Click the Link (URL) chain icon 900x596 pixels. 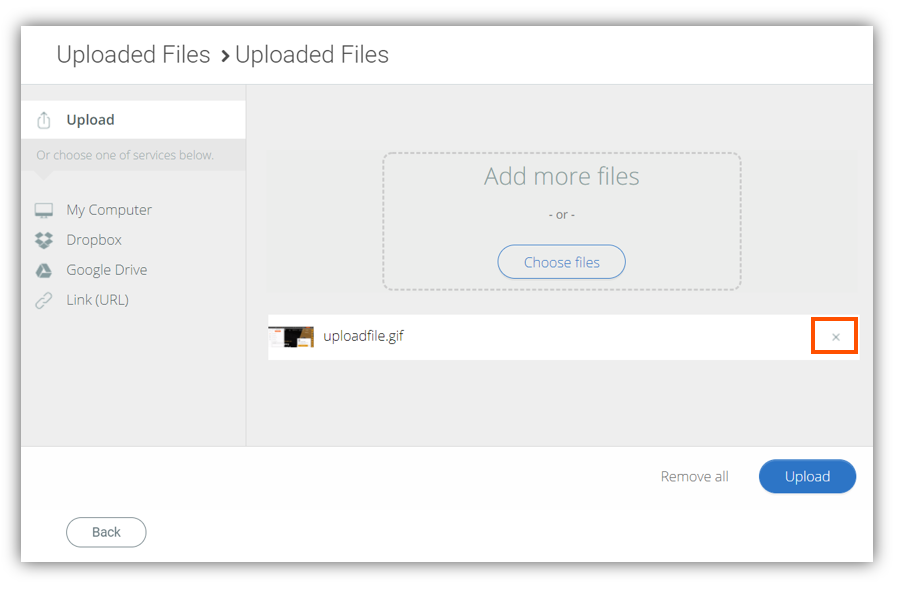44,299
